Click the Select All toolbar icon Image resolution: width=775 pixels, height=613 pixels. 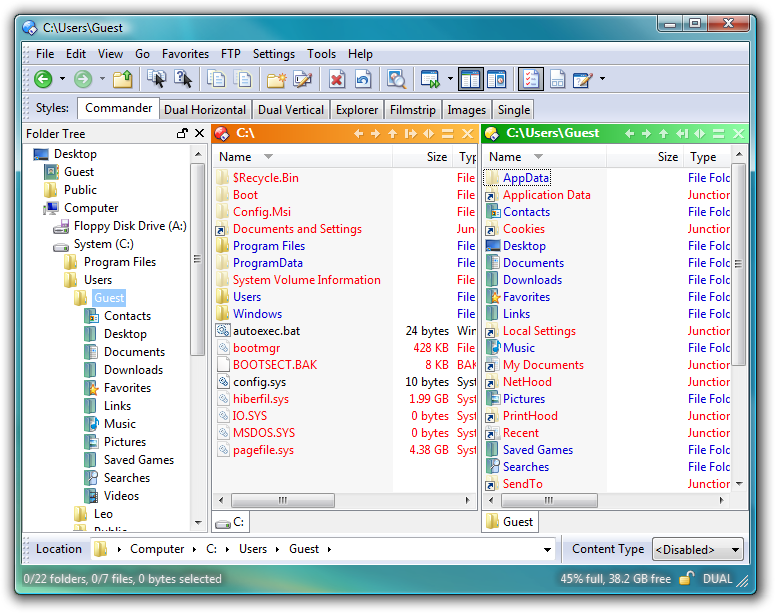click(156, 79)
